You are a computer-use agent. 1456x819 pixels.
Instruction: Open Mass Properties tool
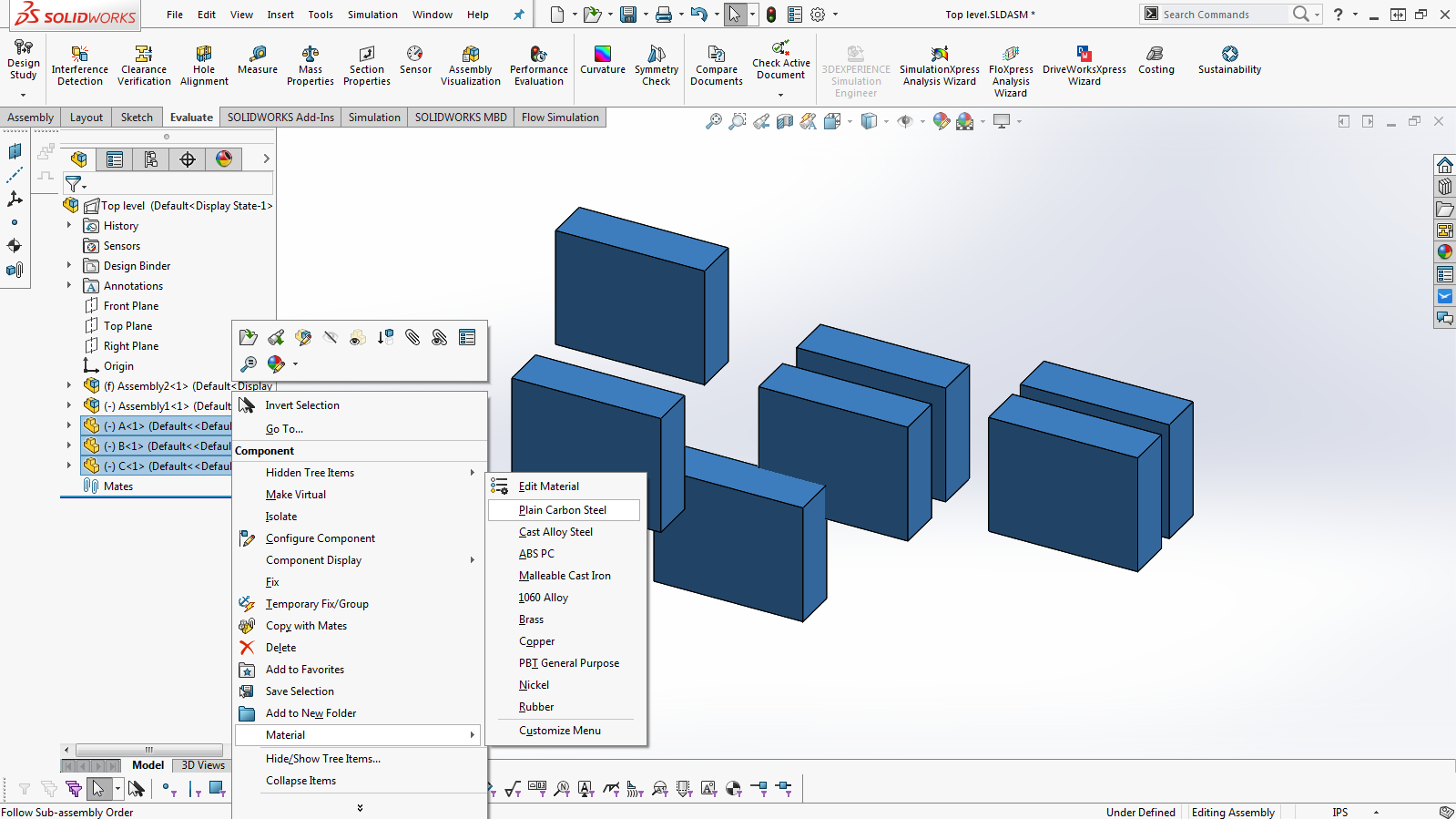click(x=311, y=65)
